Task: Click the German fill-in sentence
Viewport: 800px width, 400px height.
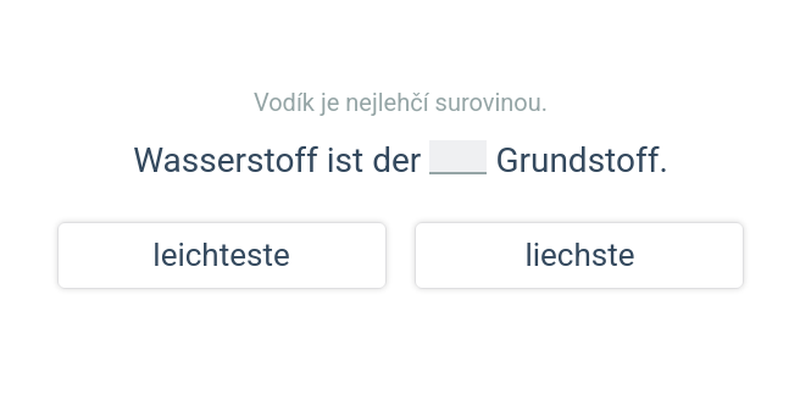Action: [x=400, y=160]
